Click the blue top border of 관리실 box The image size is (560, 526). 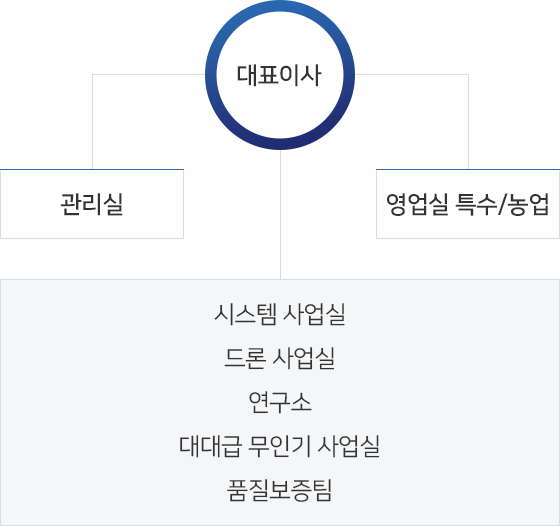[92, 169]
